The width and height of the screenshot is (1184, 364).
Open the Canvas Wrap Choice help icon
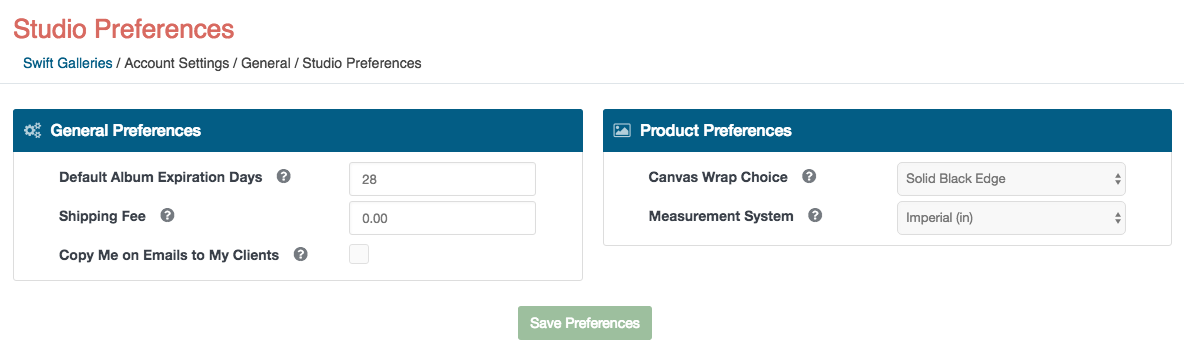point(809,177)
